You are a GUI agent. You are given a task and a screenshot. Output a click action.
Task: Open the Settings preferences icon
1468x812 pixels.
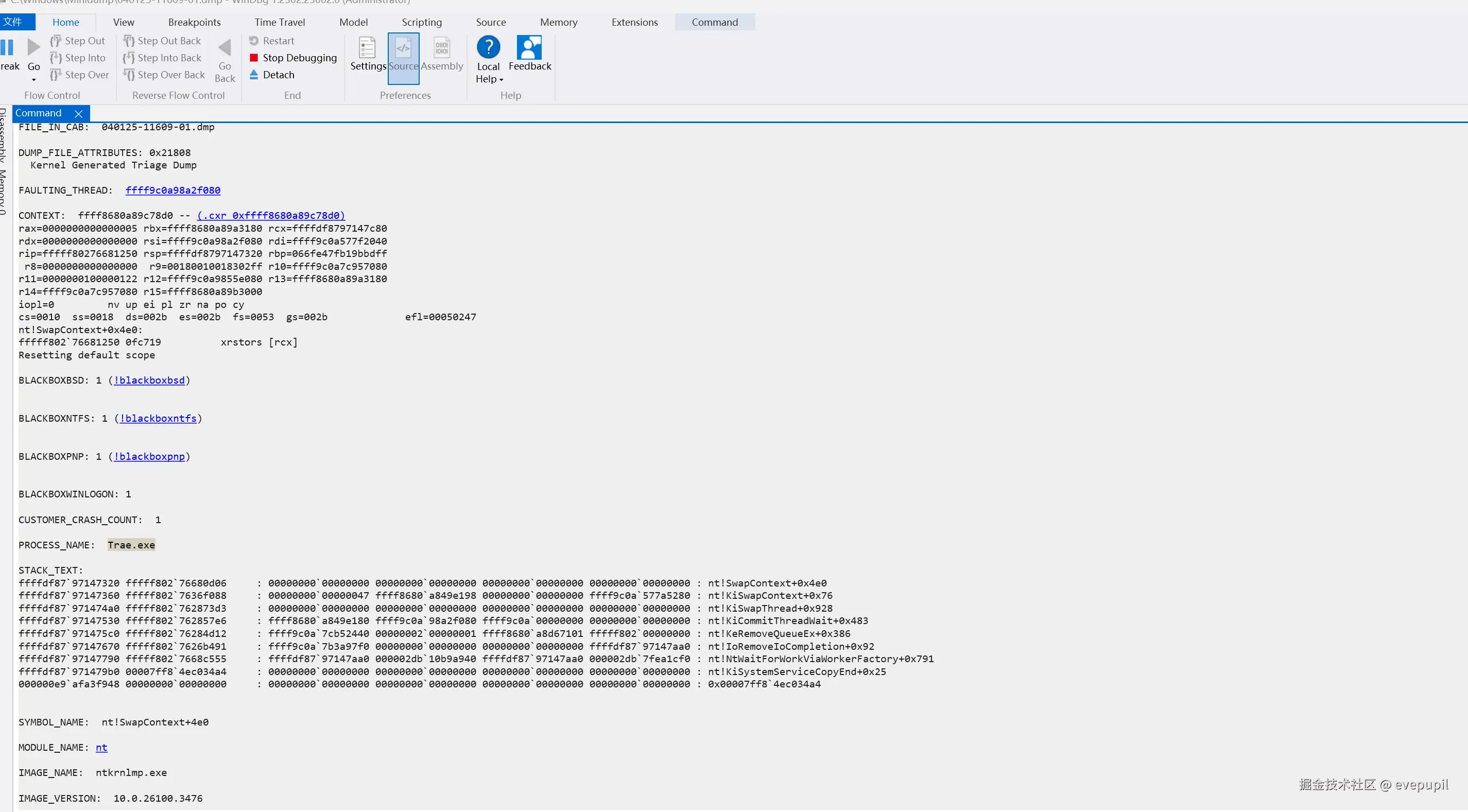368,48
